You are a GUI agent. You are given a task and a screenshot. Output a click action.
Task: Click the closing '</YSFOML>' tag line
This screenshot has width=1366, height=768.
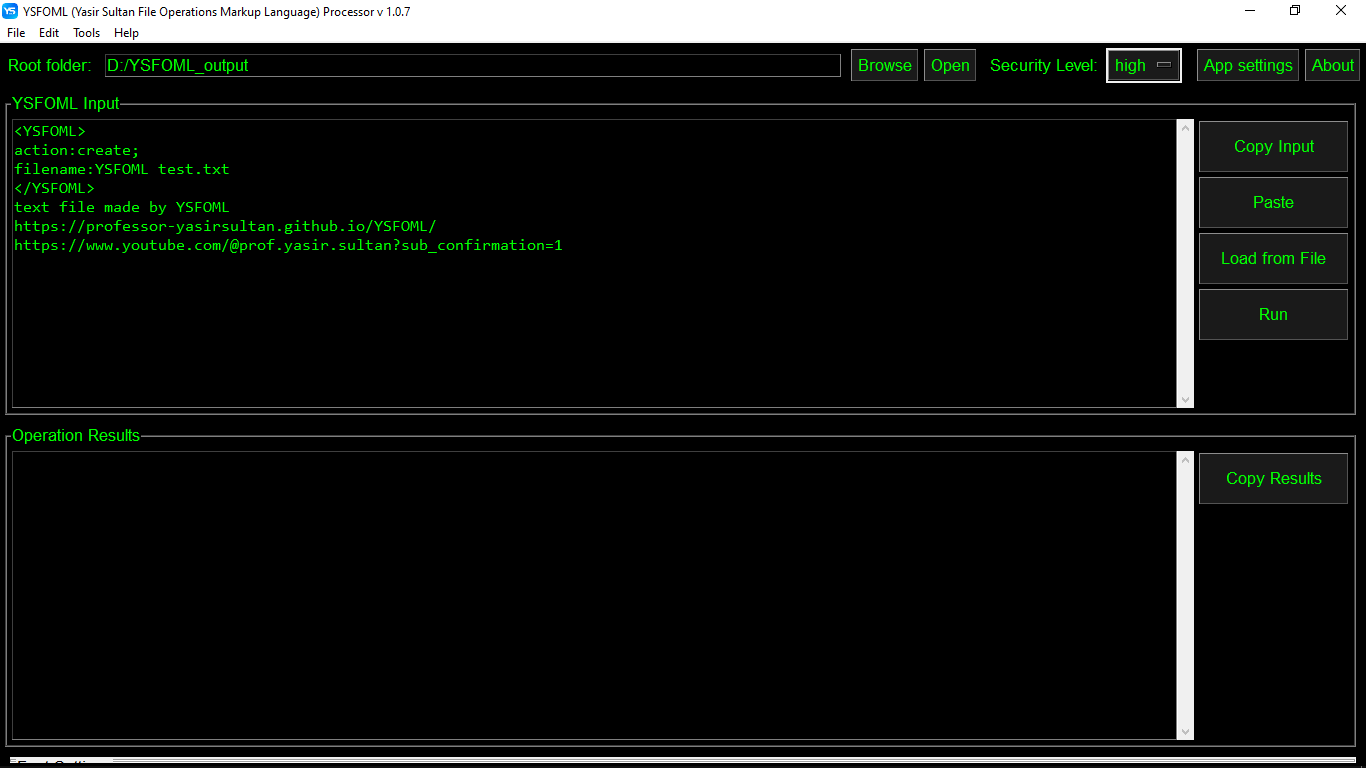(54, 188)
